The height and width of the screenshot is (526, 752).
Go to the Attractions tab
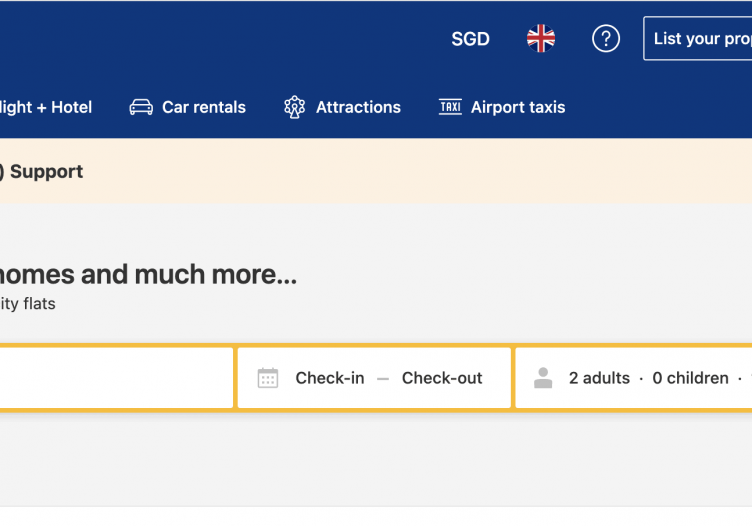pos(342,107)
